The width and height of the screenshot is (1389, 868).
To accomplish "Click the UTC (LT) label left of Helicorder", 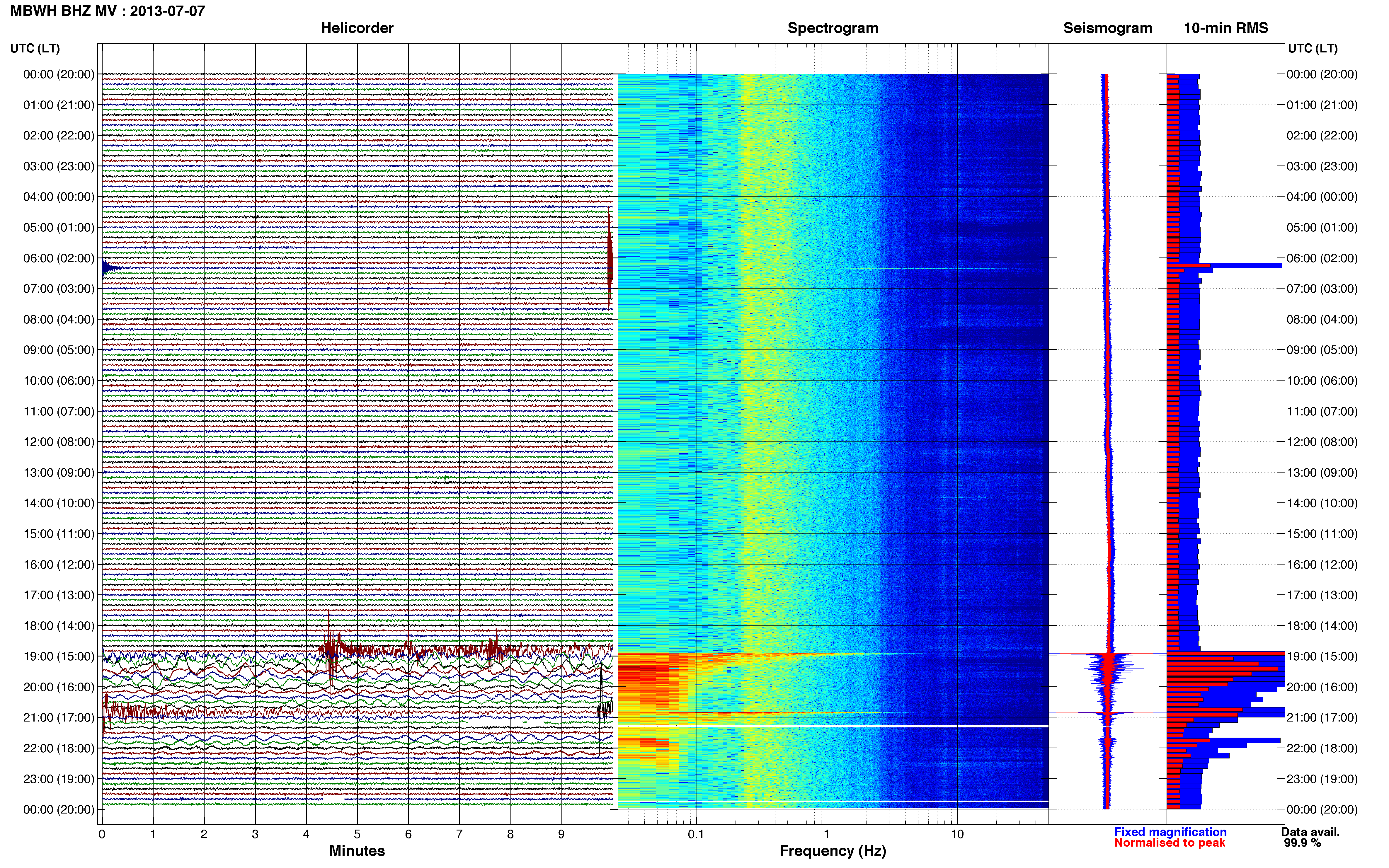I will (35, 48).
